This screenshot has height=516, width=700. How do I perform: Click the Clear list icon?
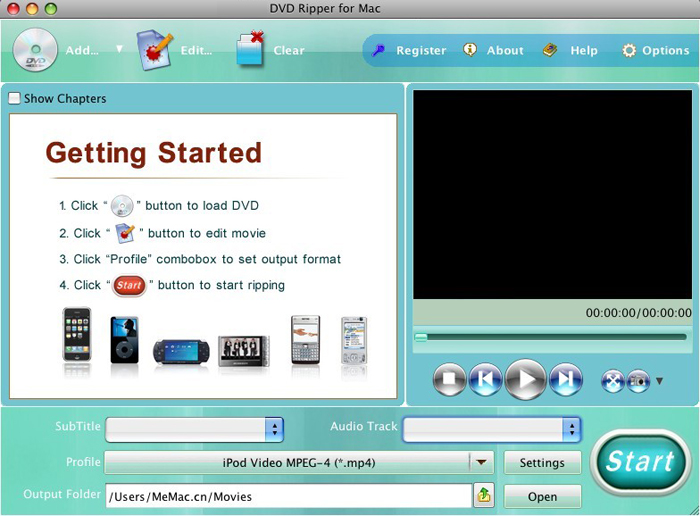coord(250,49)
